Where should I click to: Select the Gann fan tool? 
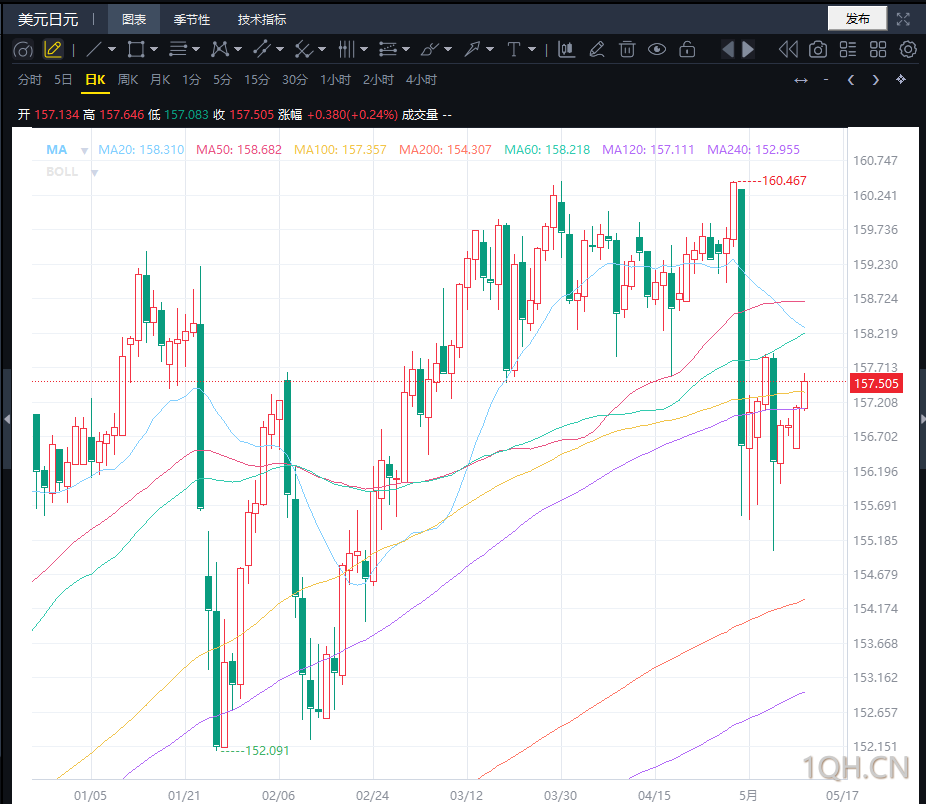tap(304, 50)
